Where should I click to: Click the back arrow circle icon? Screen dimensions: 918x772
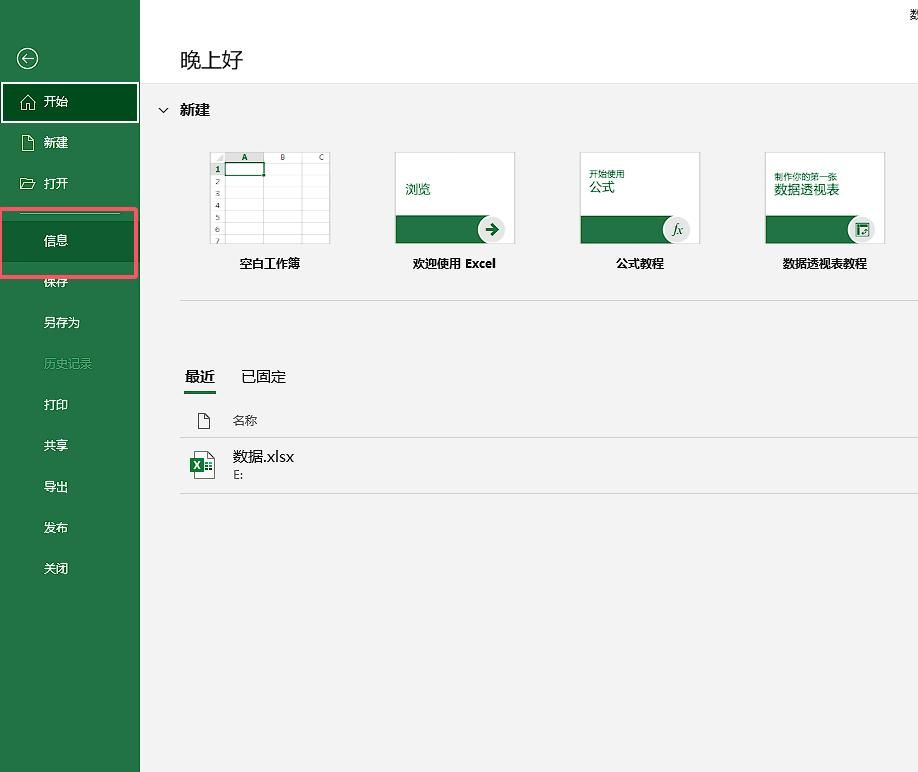tap(28, 59)
